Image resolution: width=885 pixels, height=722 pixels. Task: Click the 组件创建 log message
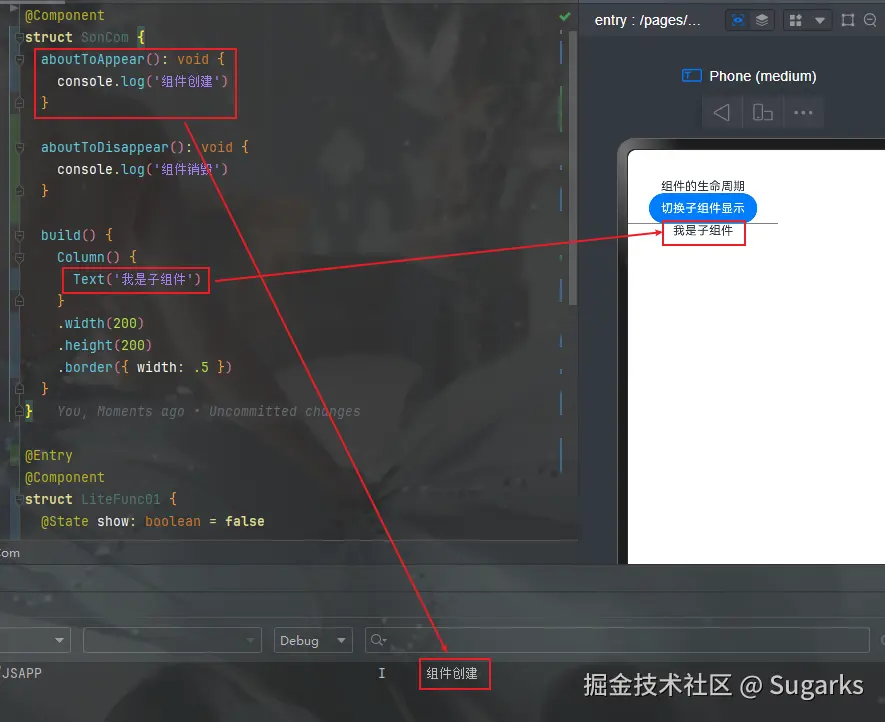[x=452, y=673]
